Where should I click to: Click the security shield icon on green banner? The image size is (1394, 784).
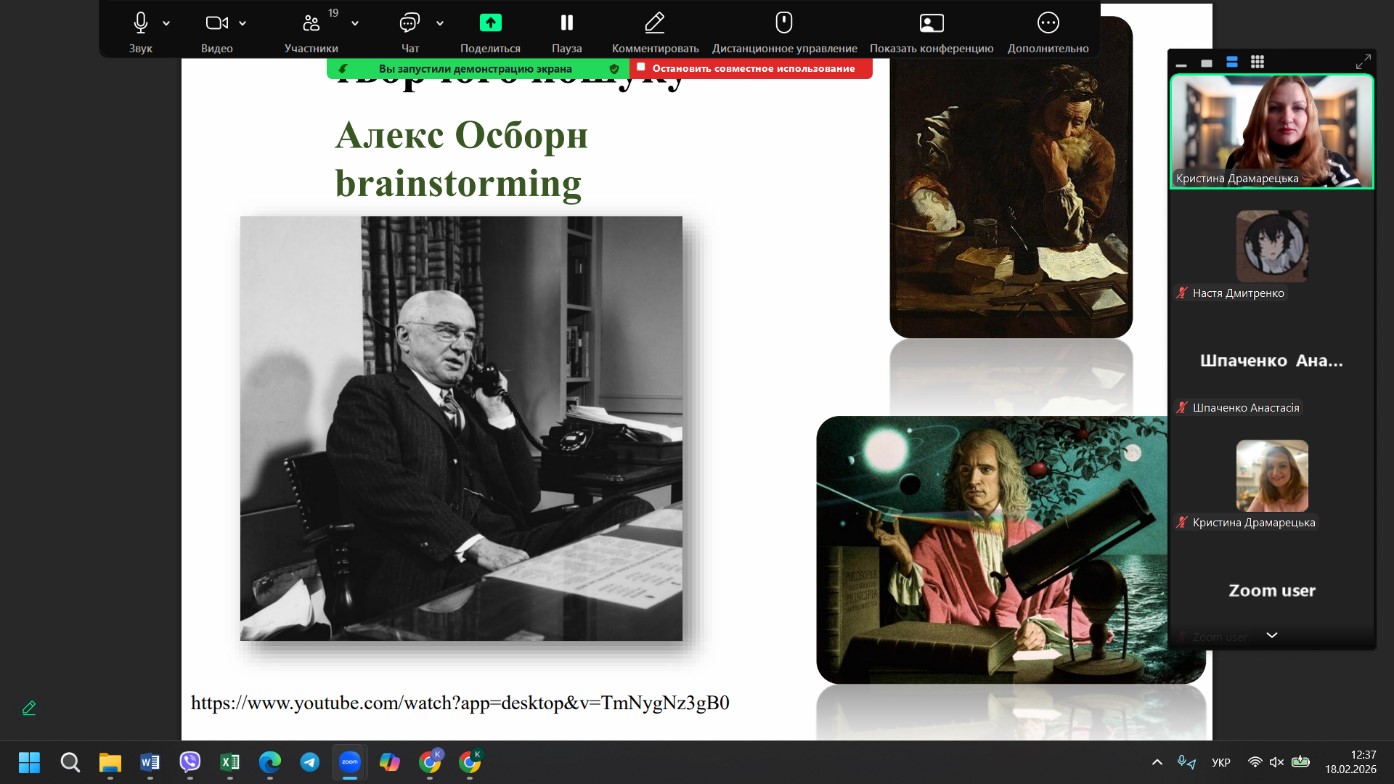[614, 68]
